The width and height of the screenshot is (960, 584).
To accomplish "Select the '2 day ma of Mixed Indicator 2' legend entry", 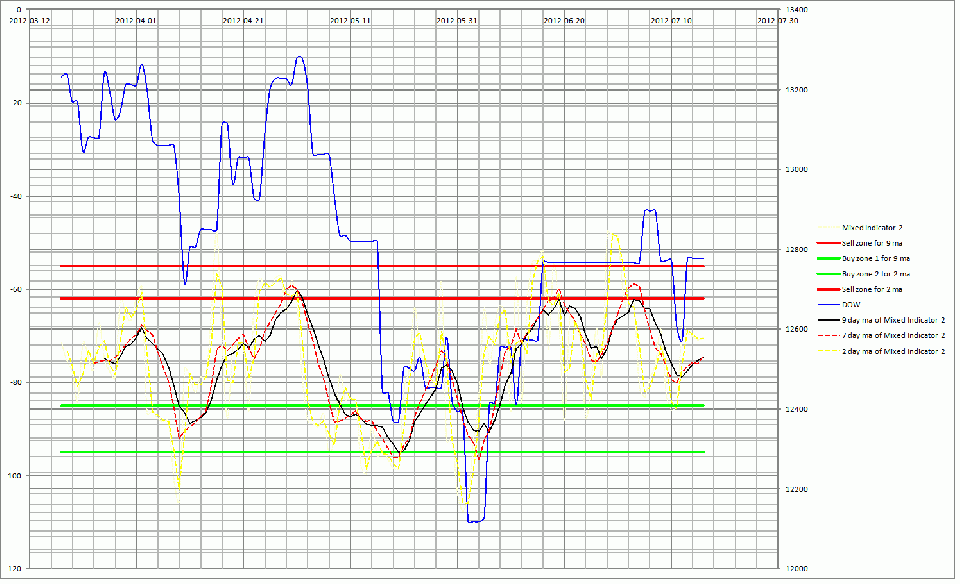I will click(881, 351).
